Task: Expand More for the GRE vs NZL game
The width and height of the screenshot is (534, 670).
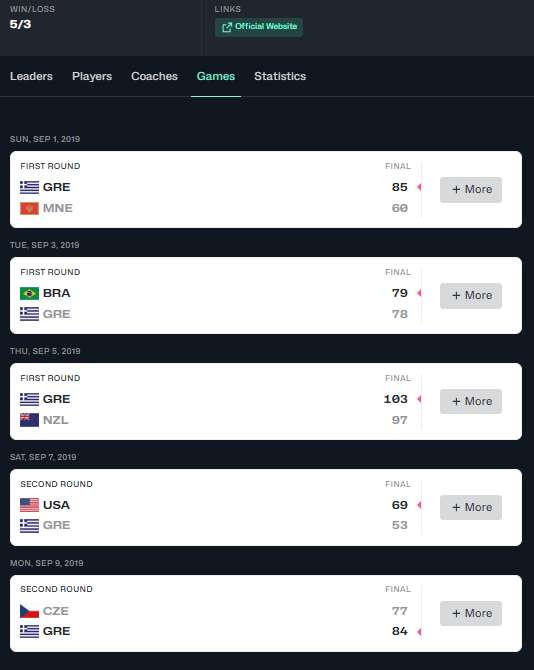Action: click(471, 401)
